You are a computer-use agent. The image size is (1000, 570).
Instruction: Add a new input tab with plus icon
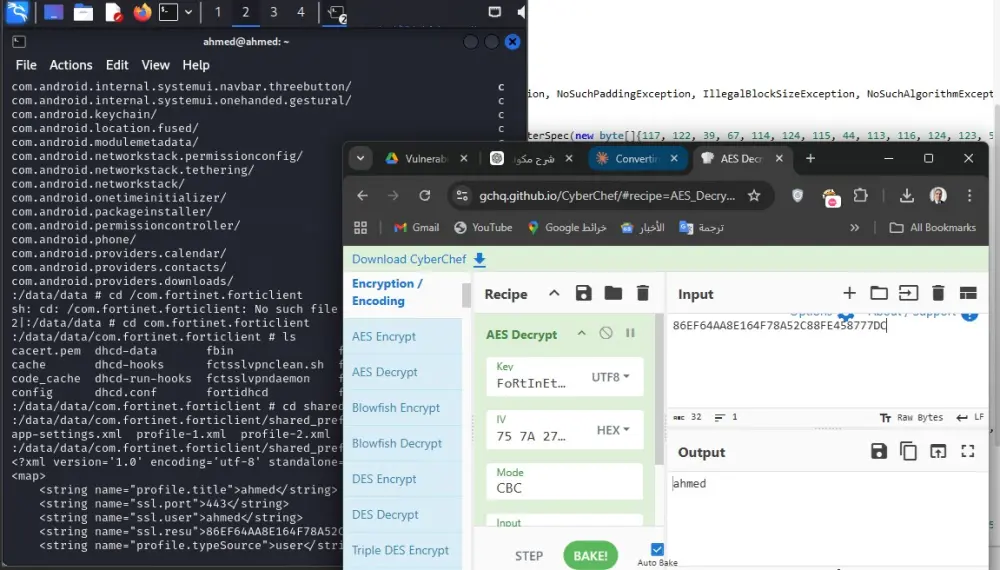coord(849,293)
